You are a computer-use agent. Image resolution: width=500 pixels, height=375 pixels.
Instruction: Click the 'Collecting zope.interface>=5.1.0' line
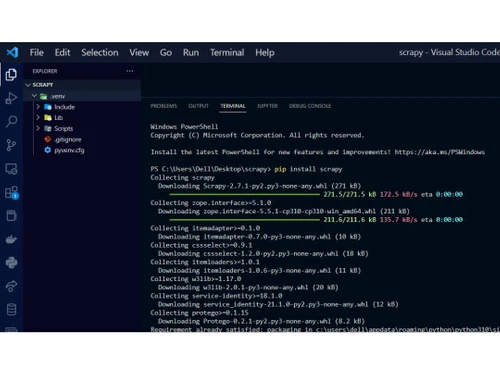211,203
